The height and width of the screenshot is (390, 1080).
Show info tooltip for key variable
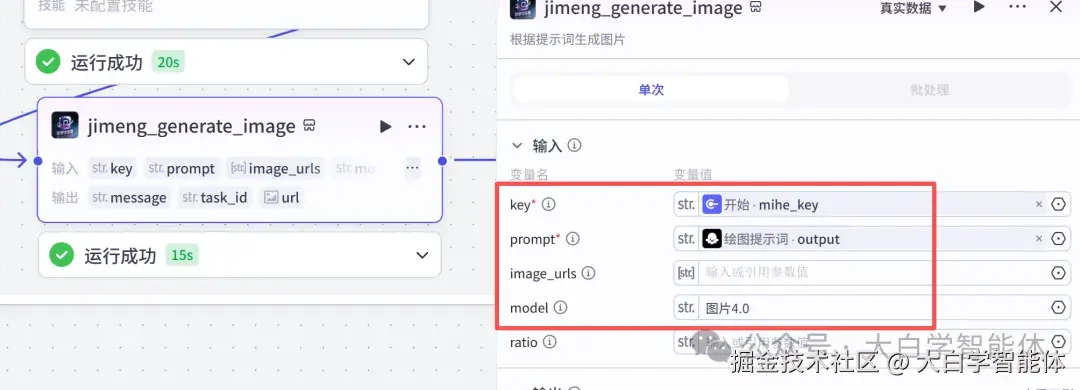(x=549, y=205)
